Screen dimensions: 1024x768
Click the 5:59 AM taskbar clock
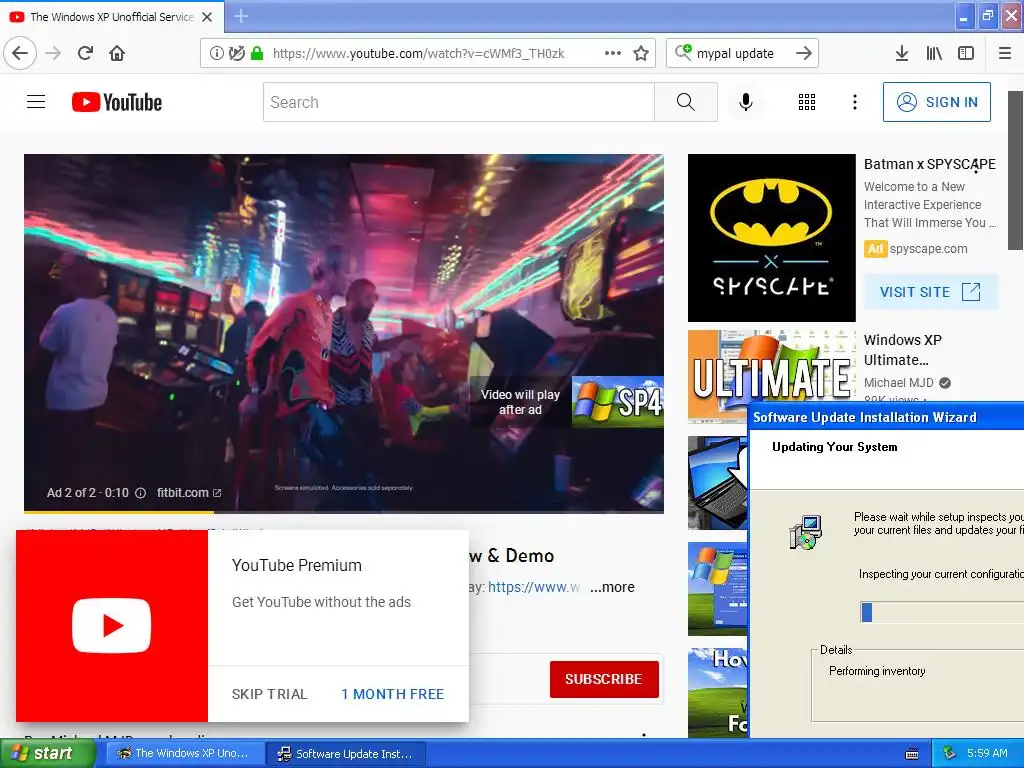click(x=987, y=753)
